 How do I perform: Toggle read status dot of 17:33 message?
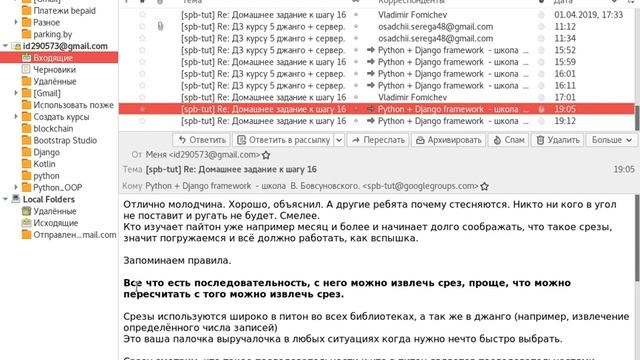pyautogui.click(x=356, y=15)
